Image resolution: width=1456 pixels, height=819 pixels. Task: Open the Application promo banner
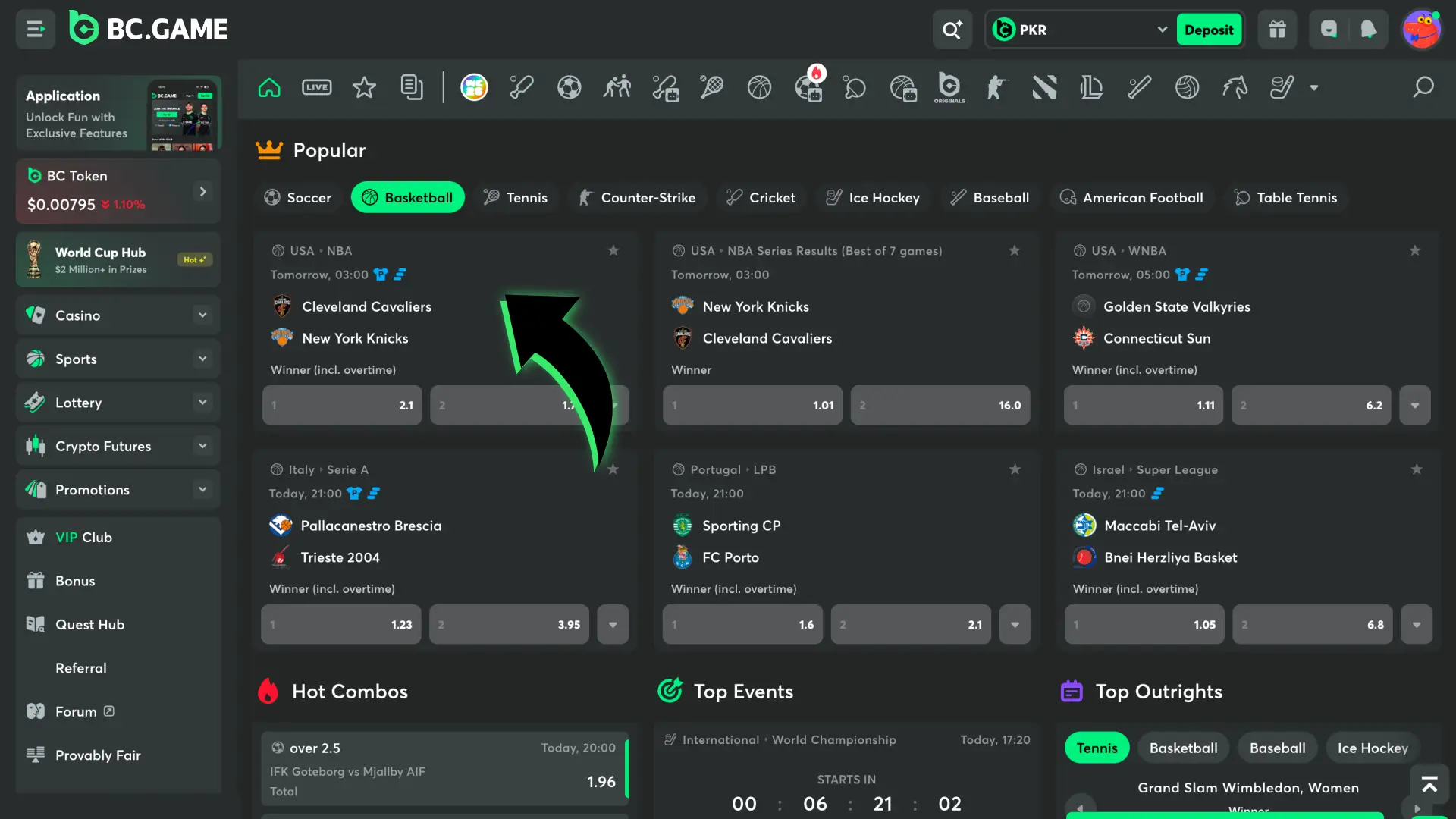(118, 113)
